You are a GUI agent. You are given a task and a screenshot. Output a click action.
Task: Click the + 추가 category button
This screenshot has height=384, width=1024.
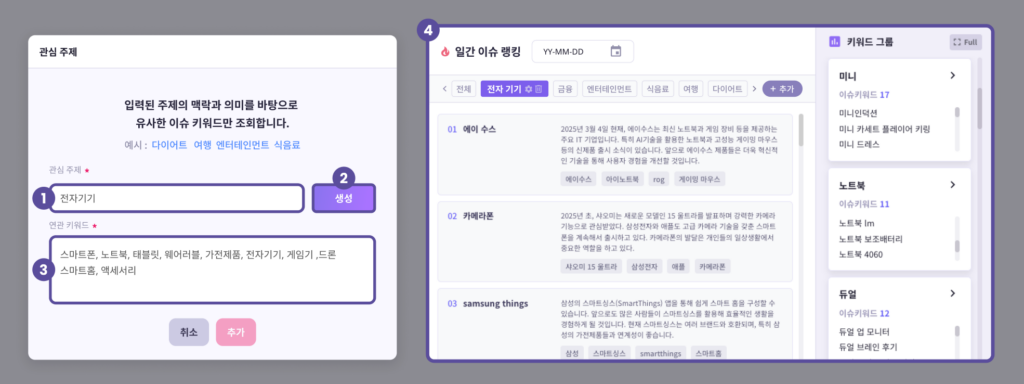click(x=782, y=89)
